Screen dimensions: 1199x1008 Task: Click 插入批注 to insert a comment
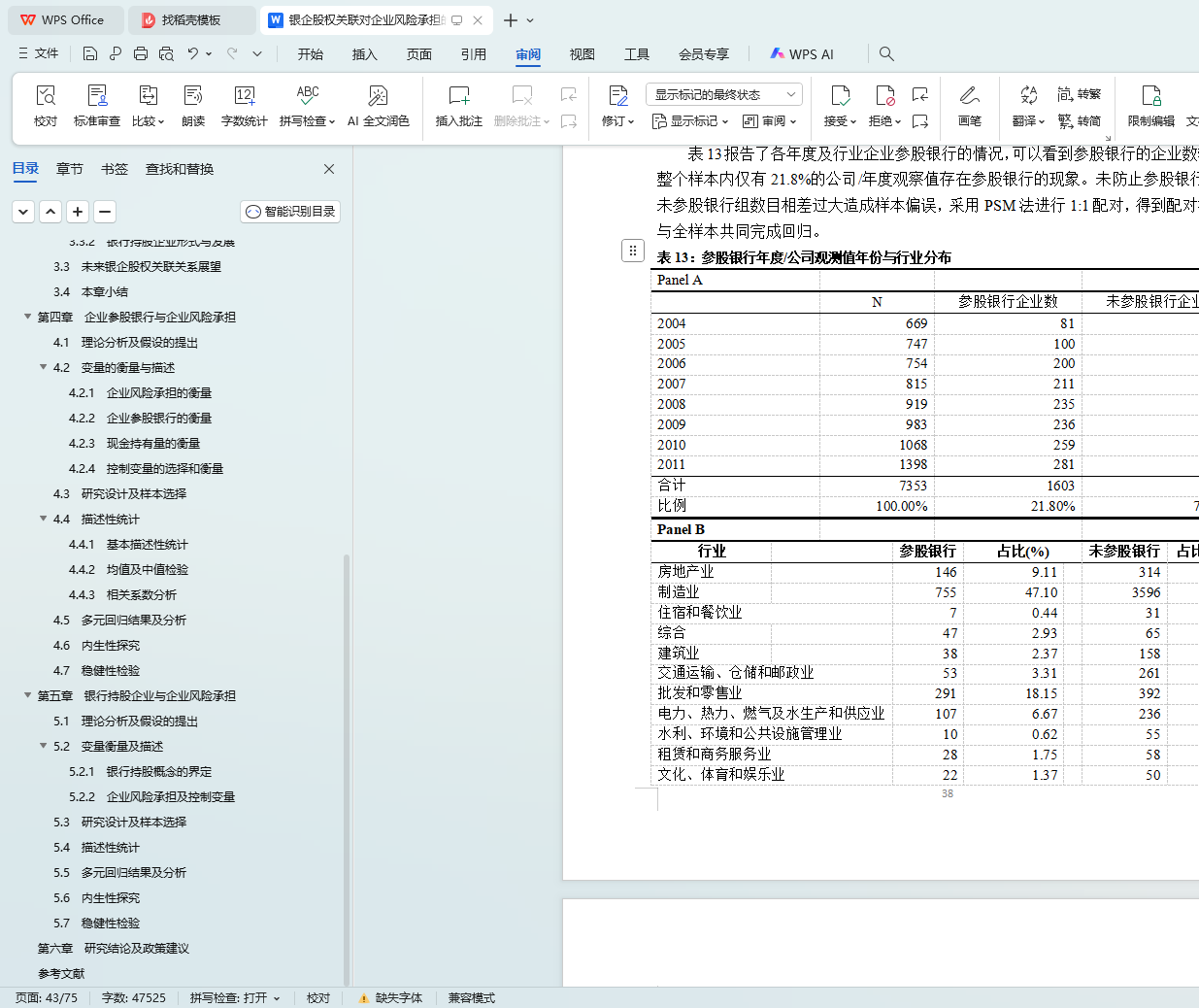459,106
